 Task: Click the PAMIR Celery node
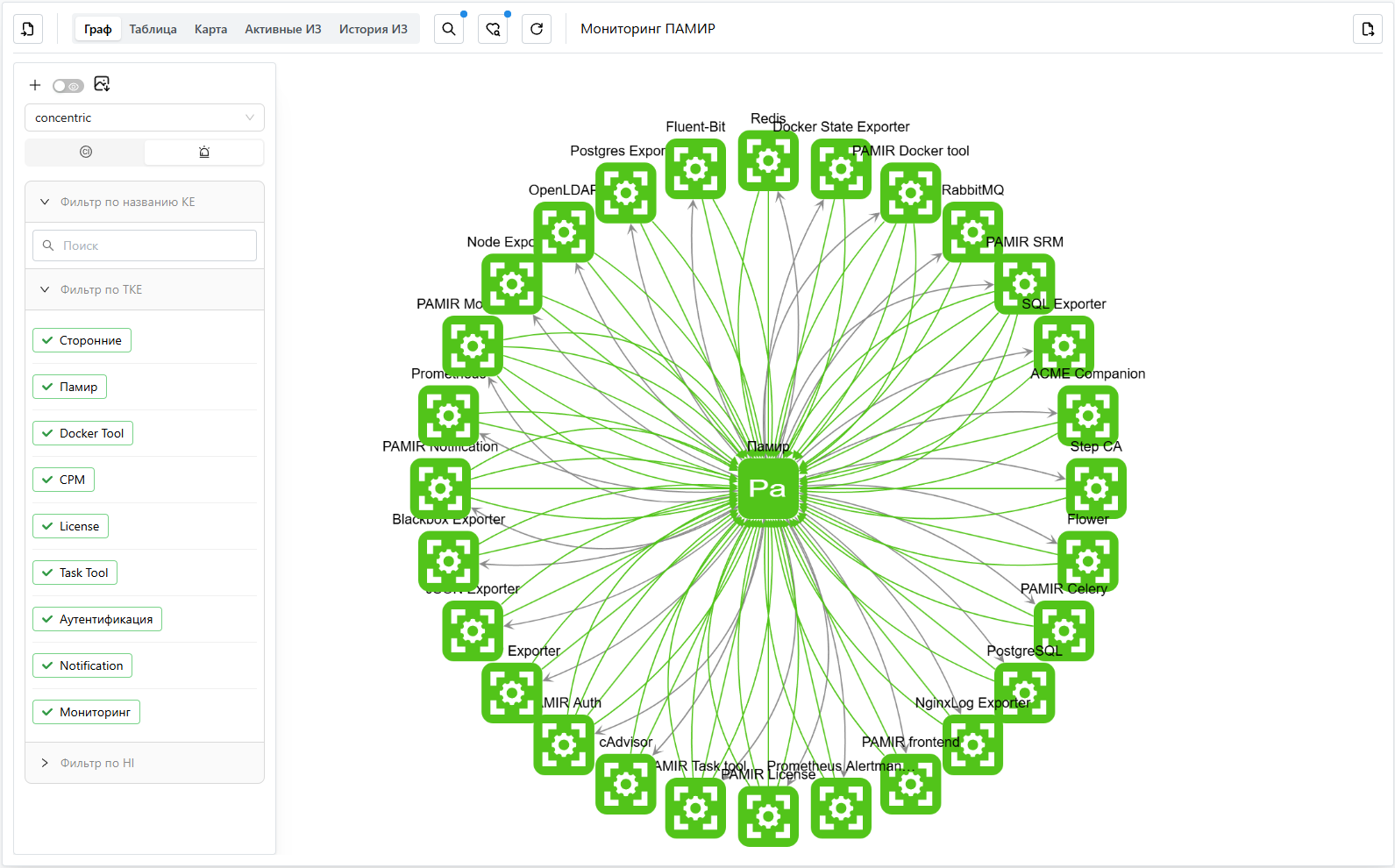coord(1064,630)
